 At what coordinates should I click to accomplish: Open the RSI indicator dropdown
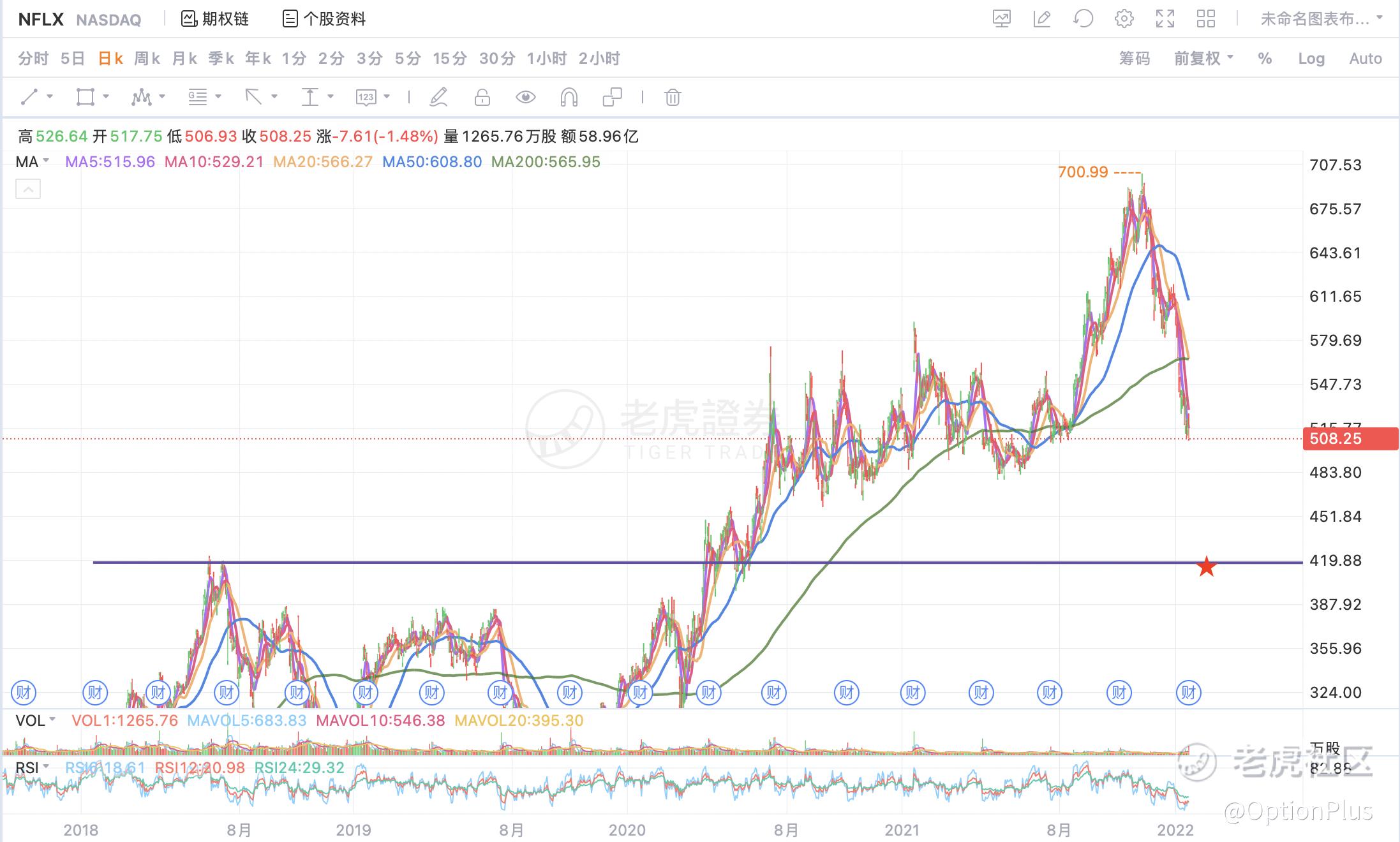point(32,768)
